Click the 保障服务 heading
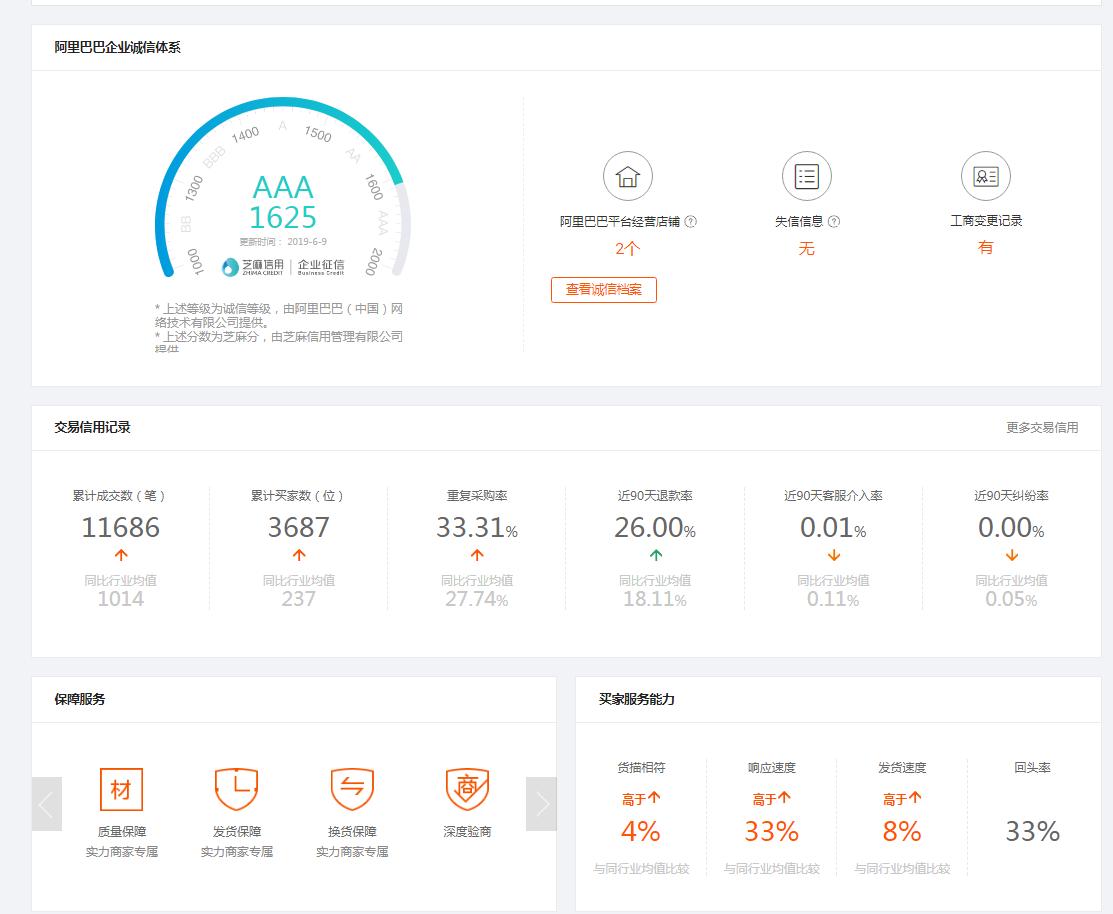Image resolution: width=1113 pixels, height=914 pixels. (80, 699)
